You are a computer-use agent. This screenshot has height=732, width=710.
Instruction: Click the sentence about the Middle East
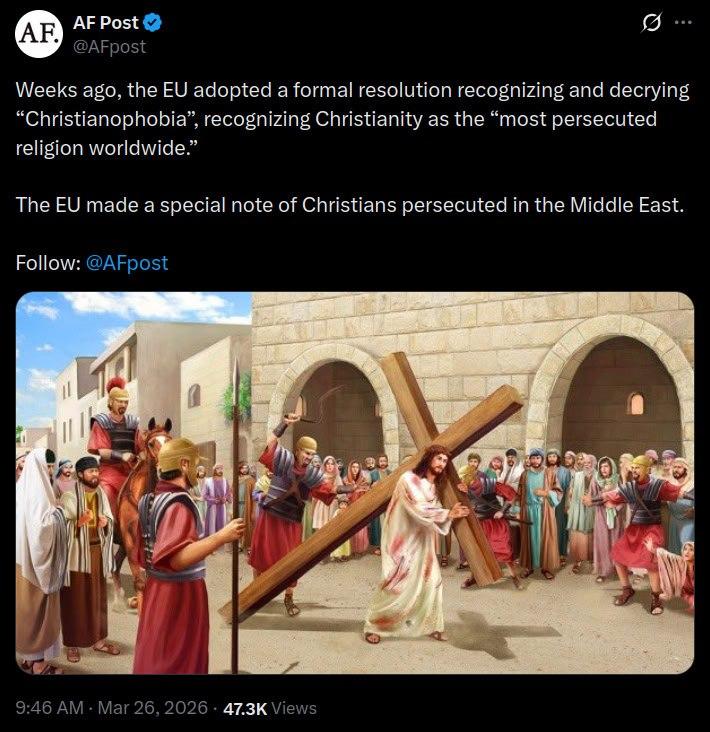(x=348, y=205)
